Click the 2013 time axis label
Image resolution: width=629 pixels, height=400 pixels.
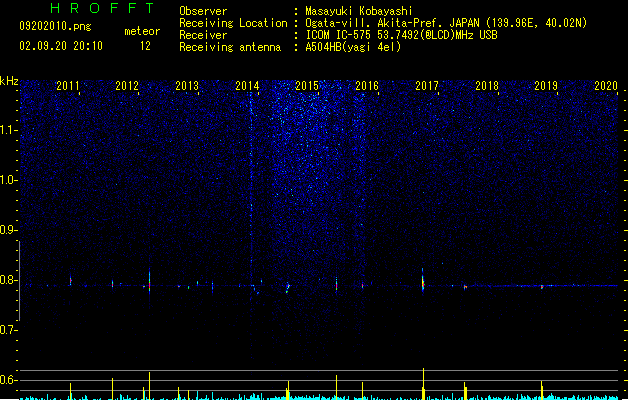pos(187,86)
